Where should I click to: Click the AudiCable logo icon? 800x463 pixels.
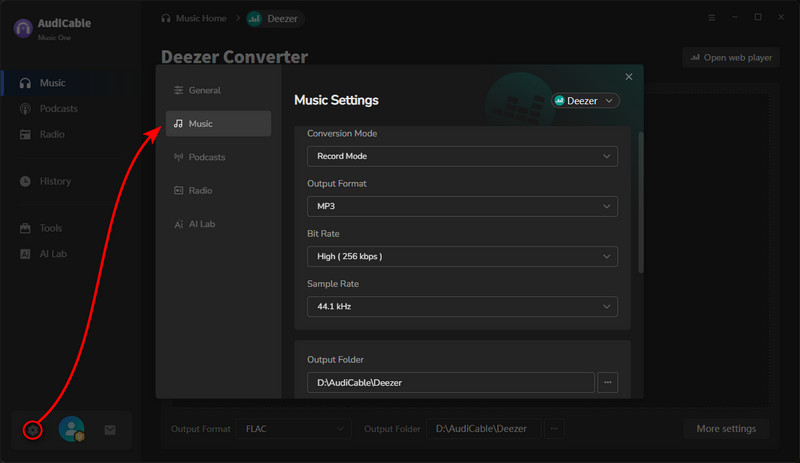[23, 29]
